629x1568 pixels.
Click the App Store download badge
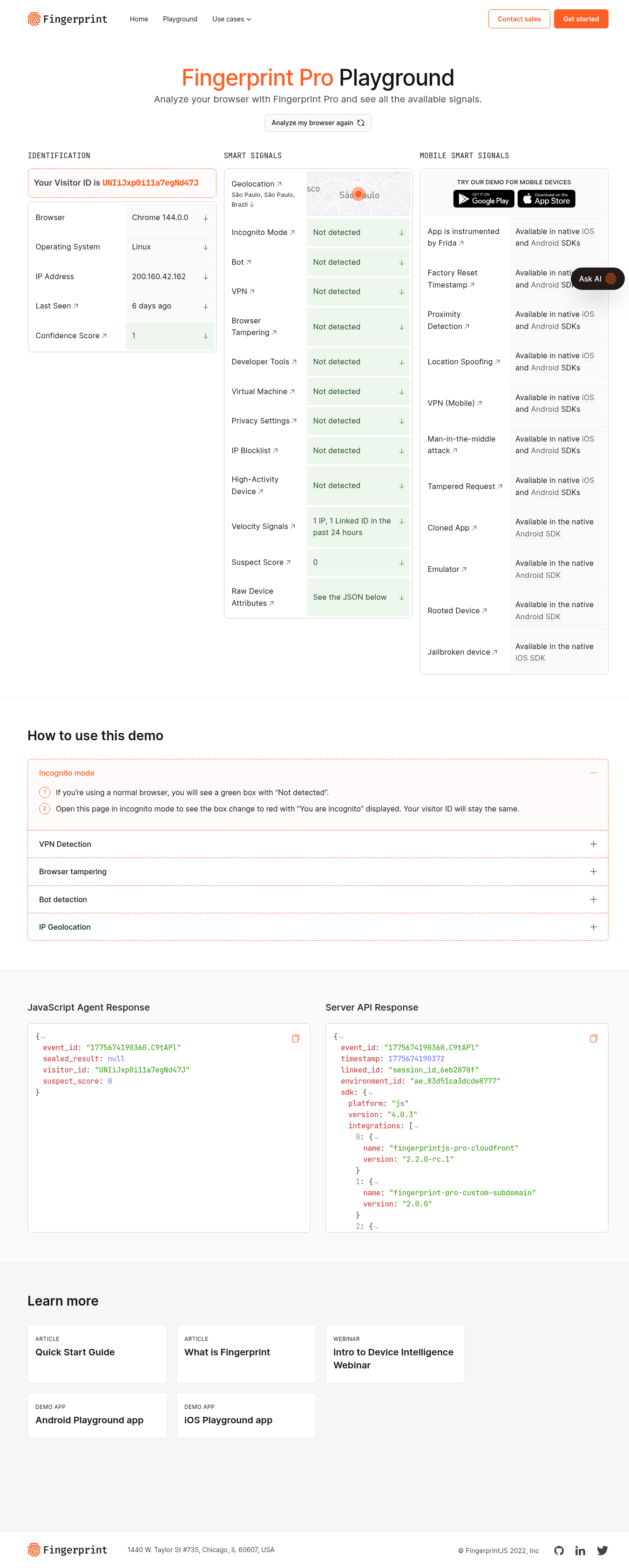546,198
